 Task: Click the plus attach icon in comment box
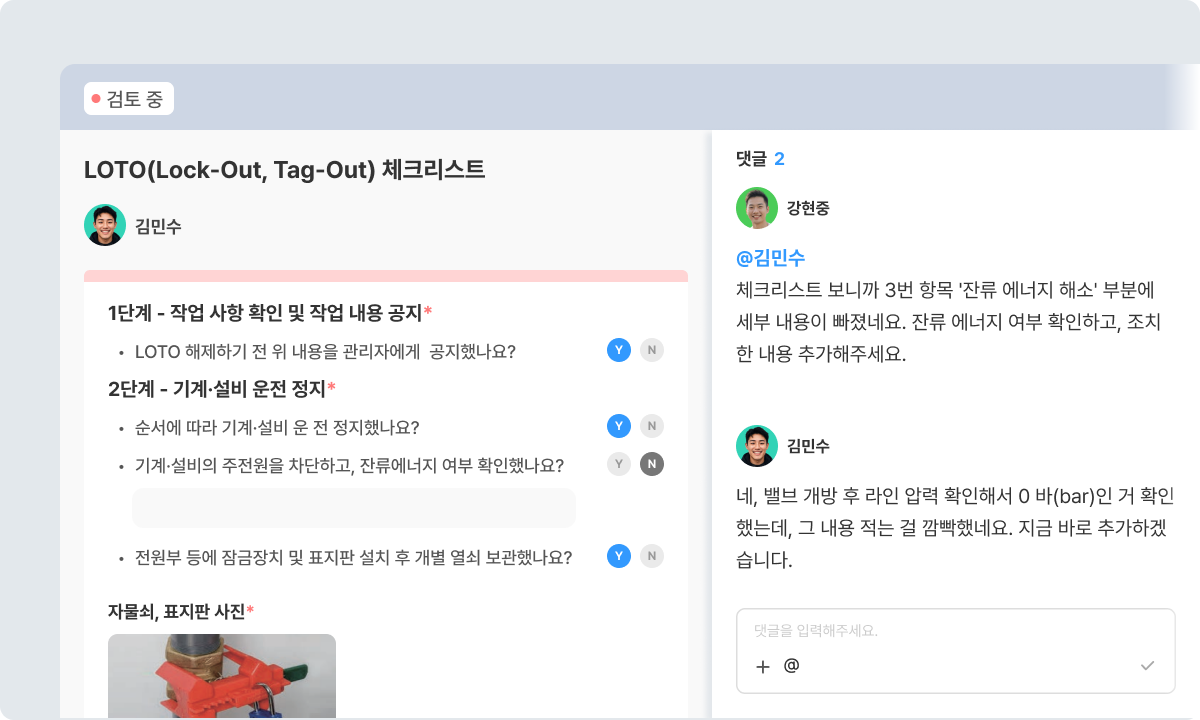coord(763,666)
